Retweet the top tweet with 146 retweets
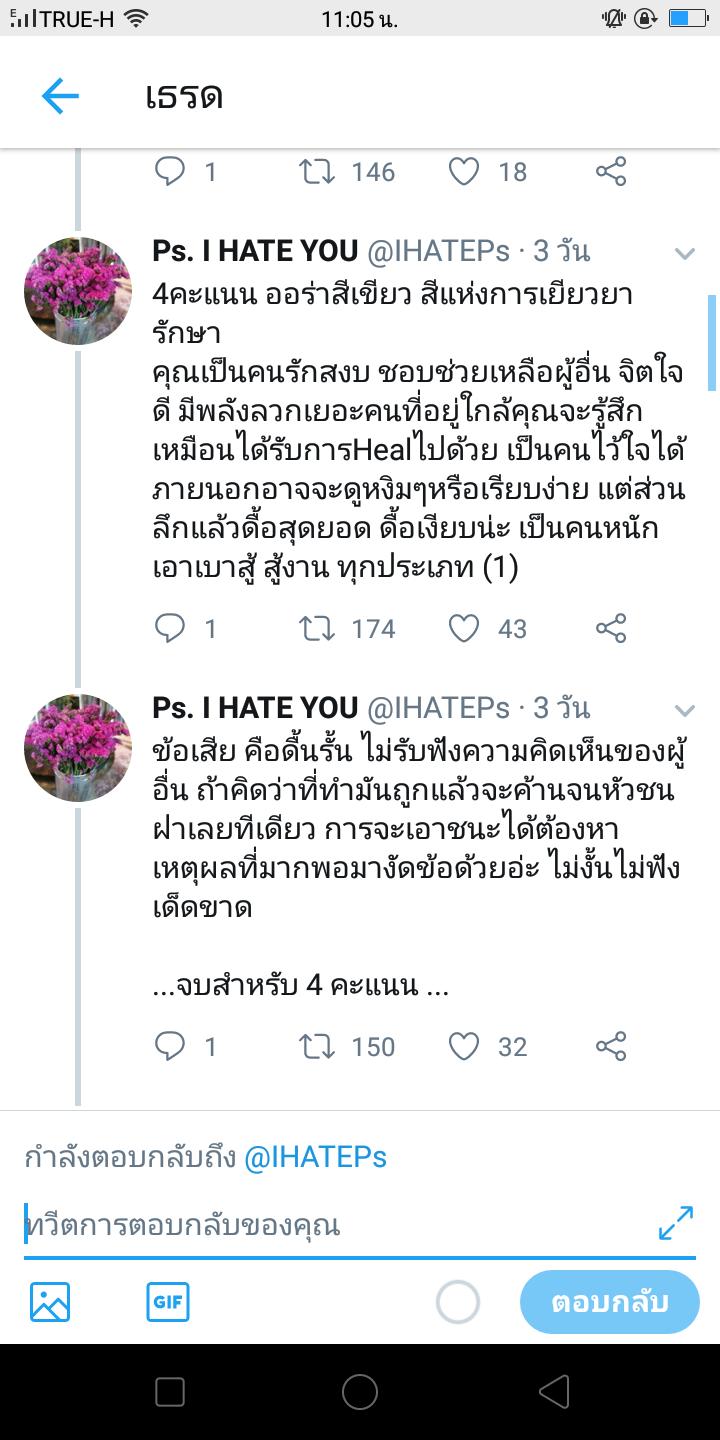This screenshot has height=1440, width=720. pyautogui.click(x=317, y=172)
